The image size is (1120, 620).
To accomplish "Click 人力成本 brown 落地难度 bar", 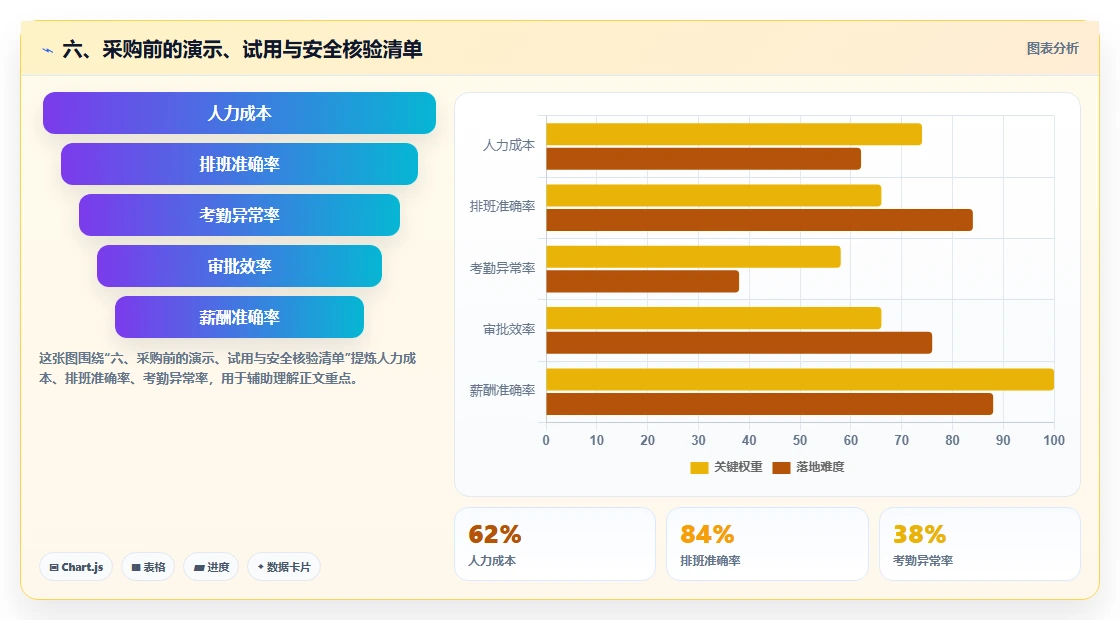I will [x=704, y=159].
